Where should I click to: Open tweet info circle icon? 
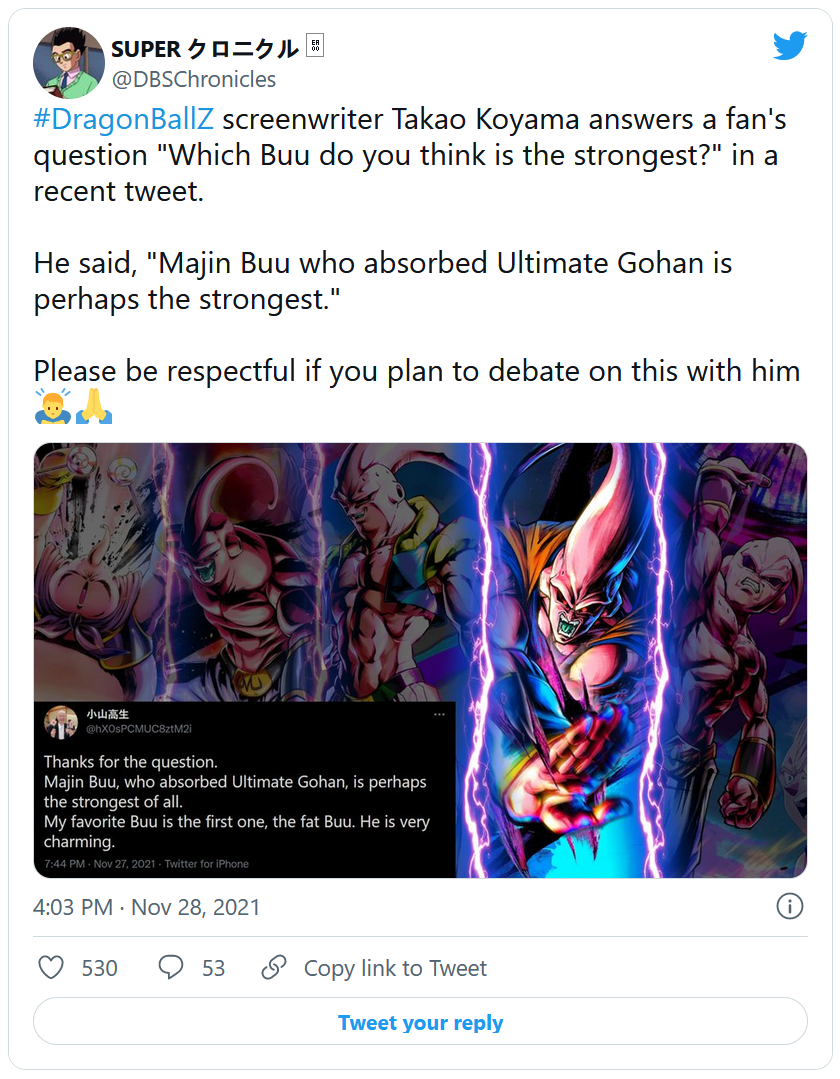[789, 906]
